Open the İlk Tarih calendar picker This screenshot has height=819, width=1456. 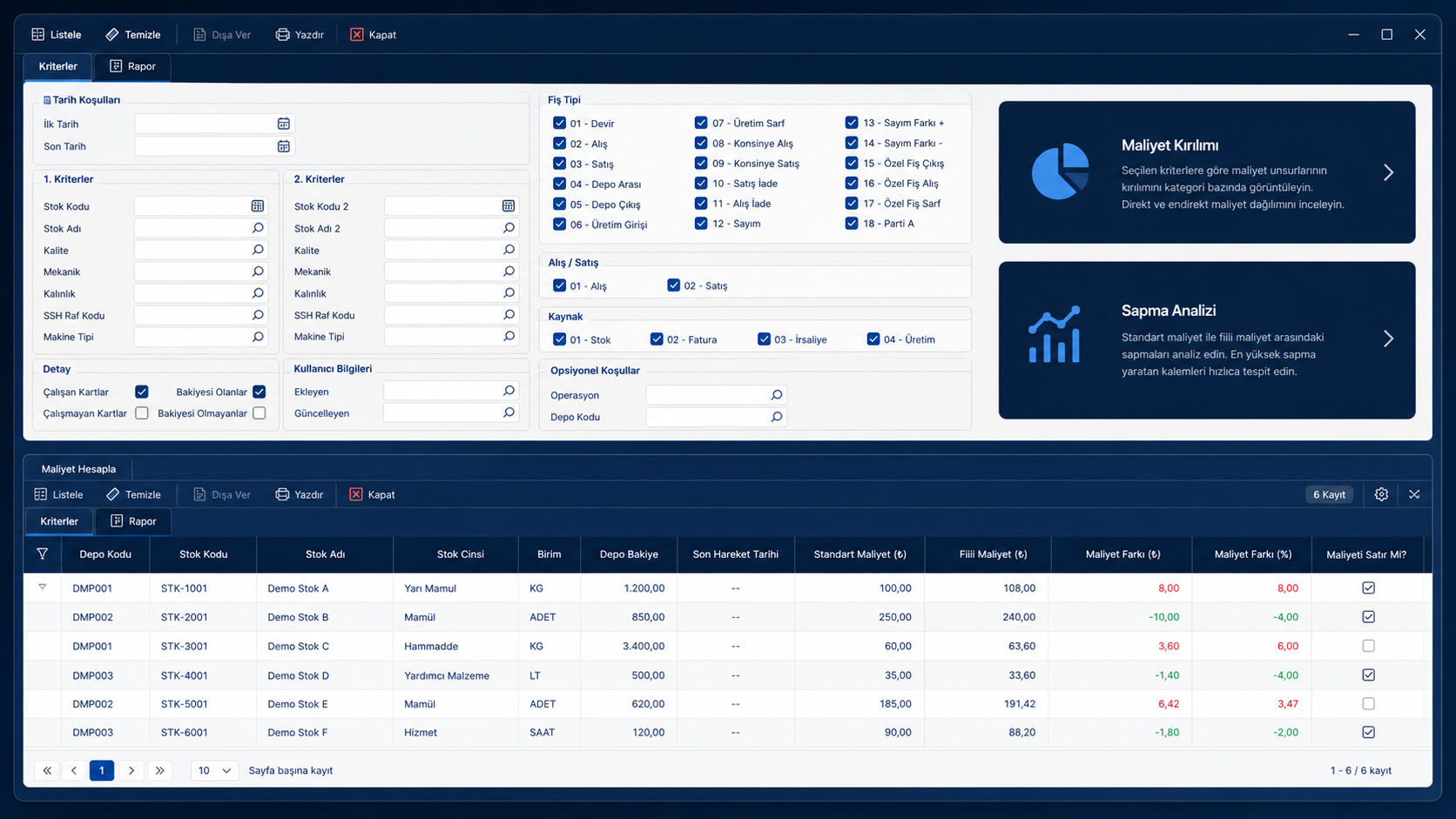pos(283,124)
